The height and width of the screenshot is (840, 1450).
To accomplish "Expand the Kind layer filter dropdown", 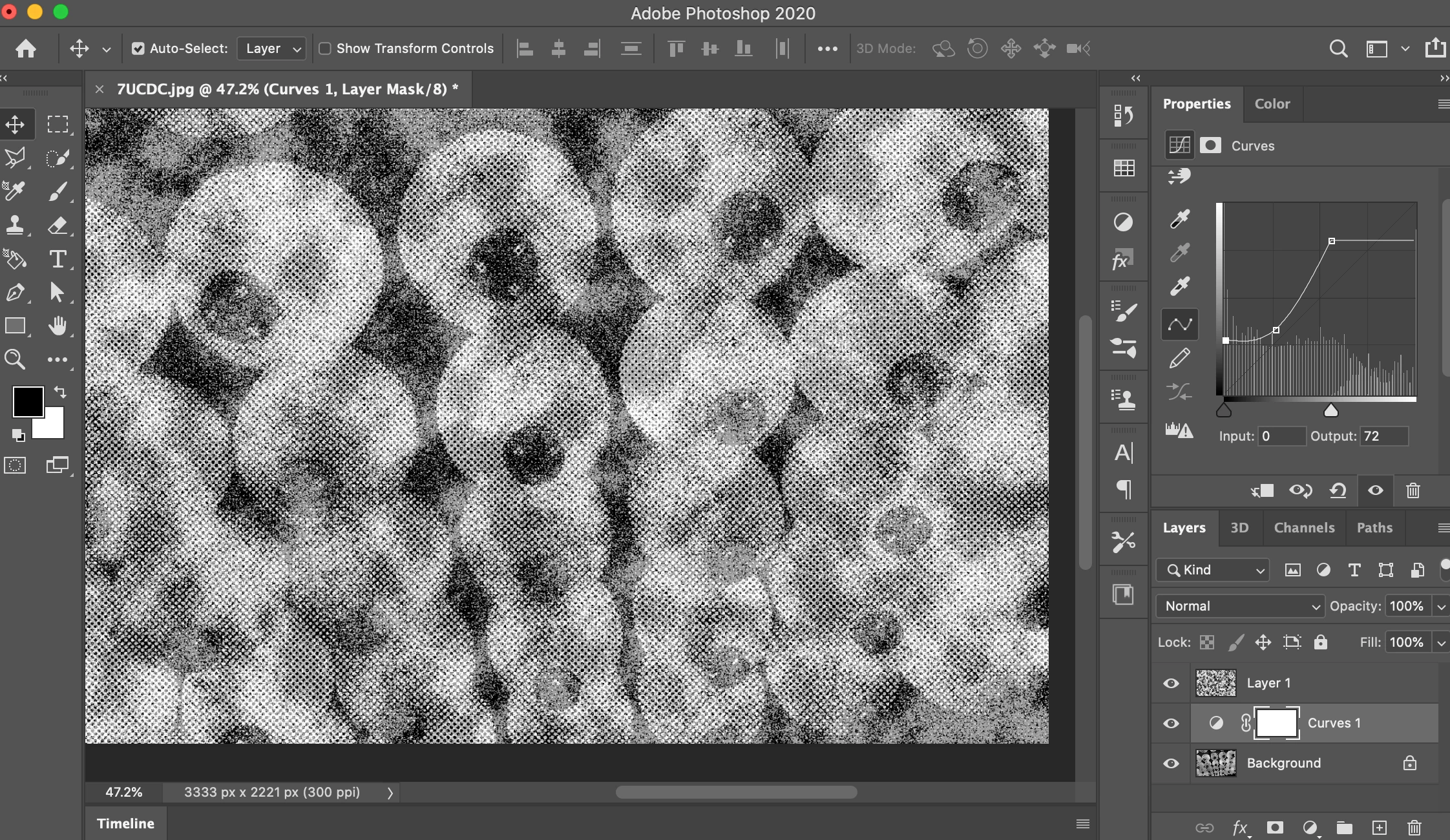I will (1214, 570).
